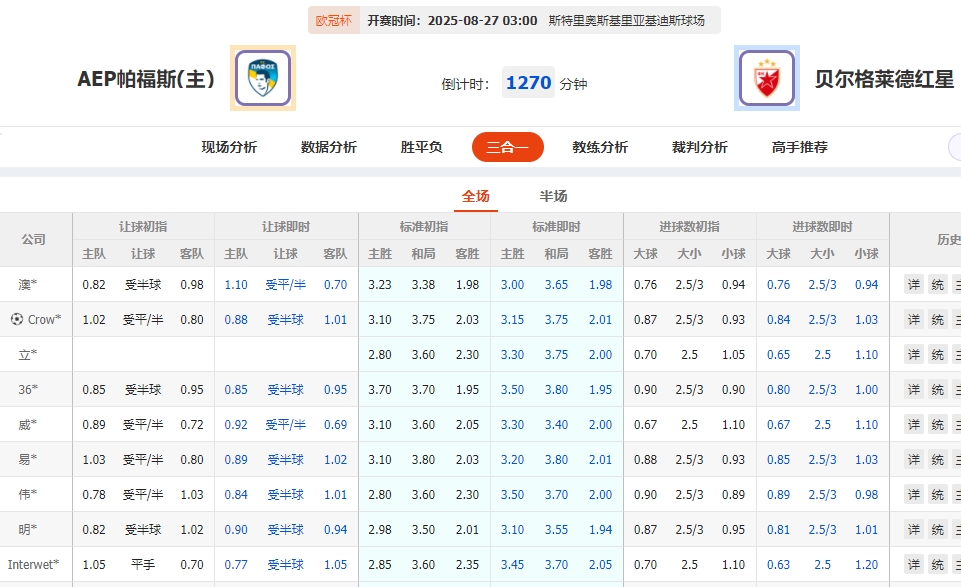This screenshot has height=587, width=961.
Task: Click the live odds 3.00 link for 澳*
Action: 512,285
